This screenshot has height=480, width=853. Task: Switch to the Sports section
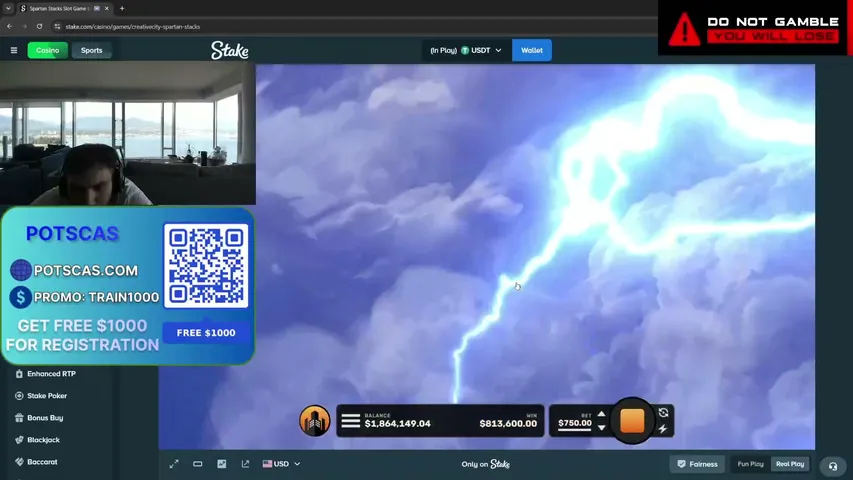click(x=91, y=51)
